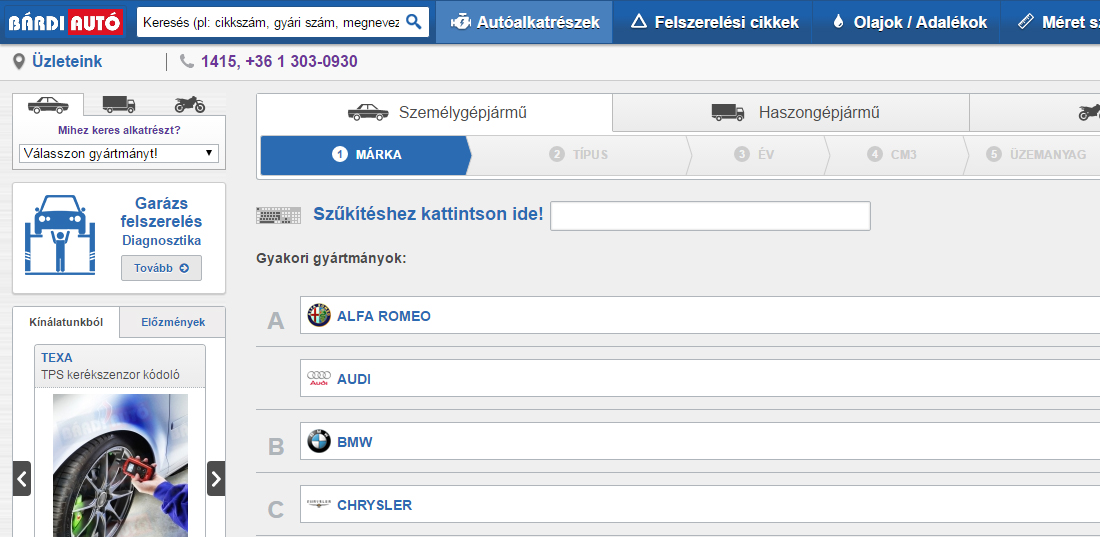Viewport: 1100px width, 537px height.
Task: Click the oil drop icon beside Olajok
Action: tap(838, 22)
